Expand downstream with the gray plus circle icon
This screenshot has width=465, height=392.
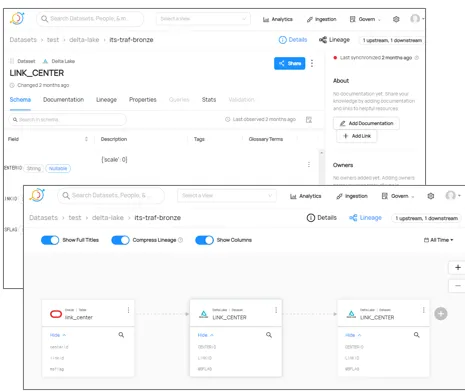441,314
